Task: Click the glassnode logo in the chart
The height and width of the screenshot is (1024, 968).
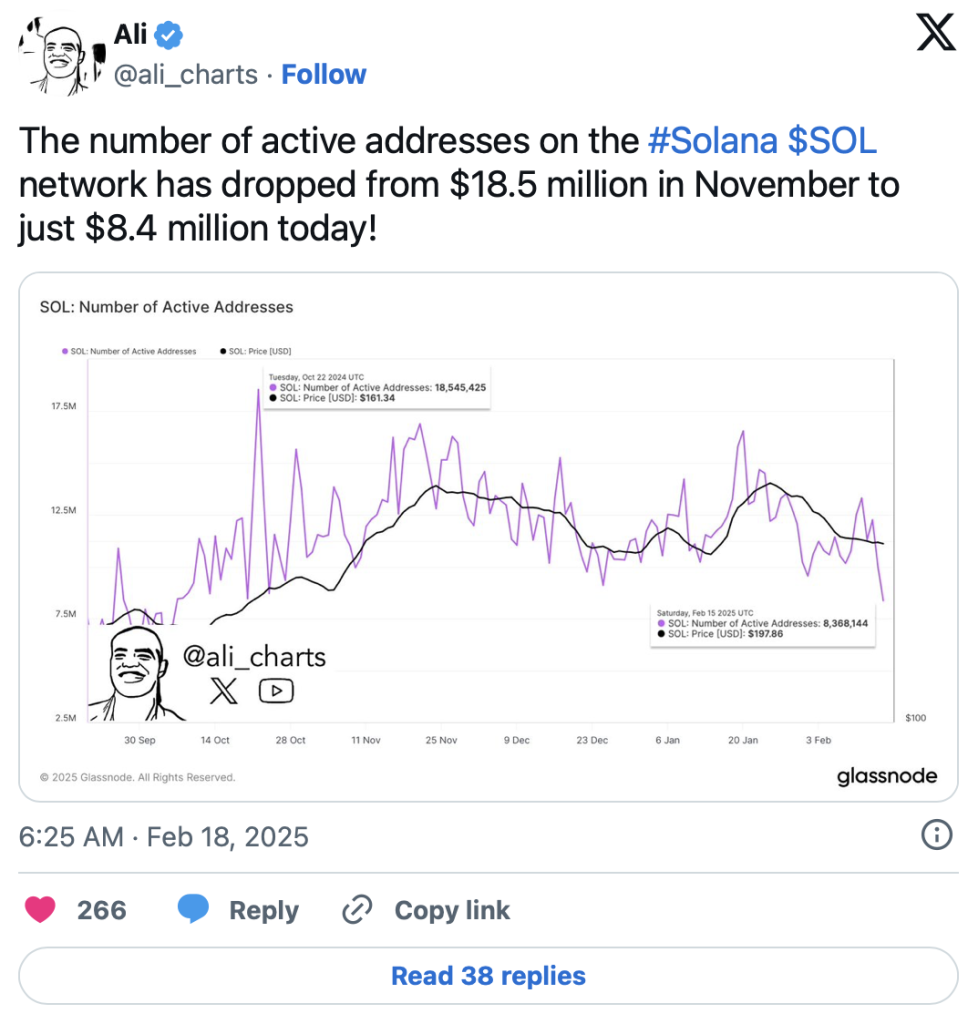Action: point(887,776)
